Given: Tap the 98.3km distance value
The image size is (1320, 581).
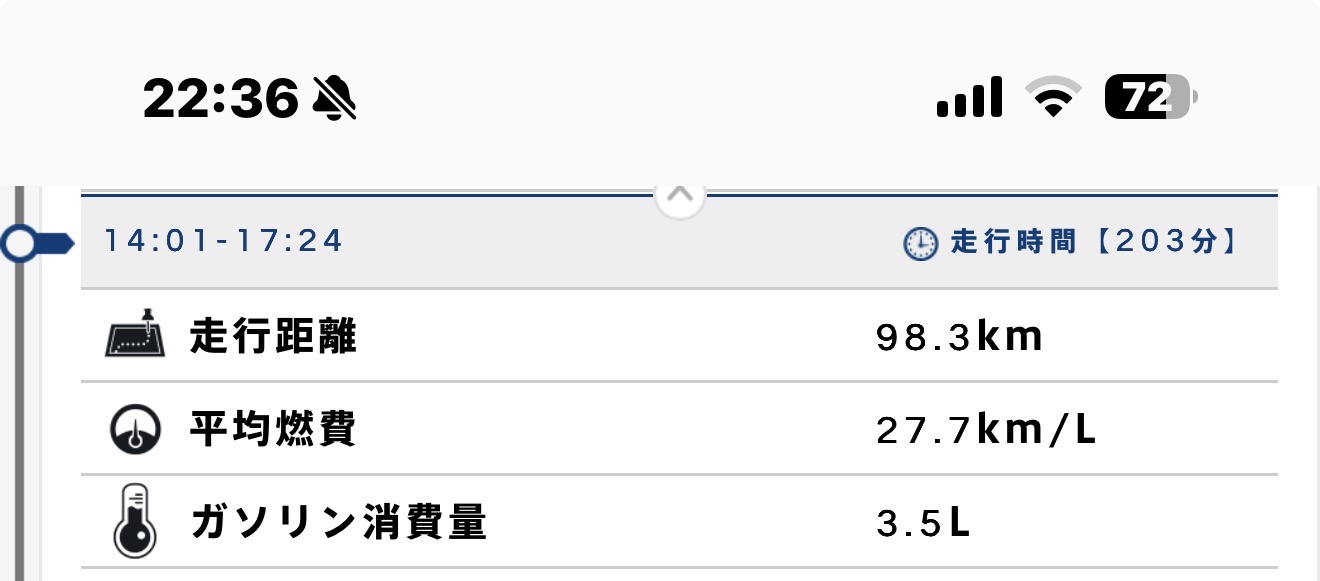Looking at the screenshot, I should click(x=959, y=337).
